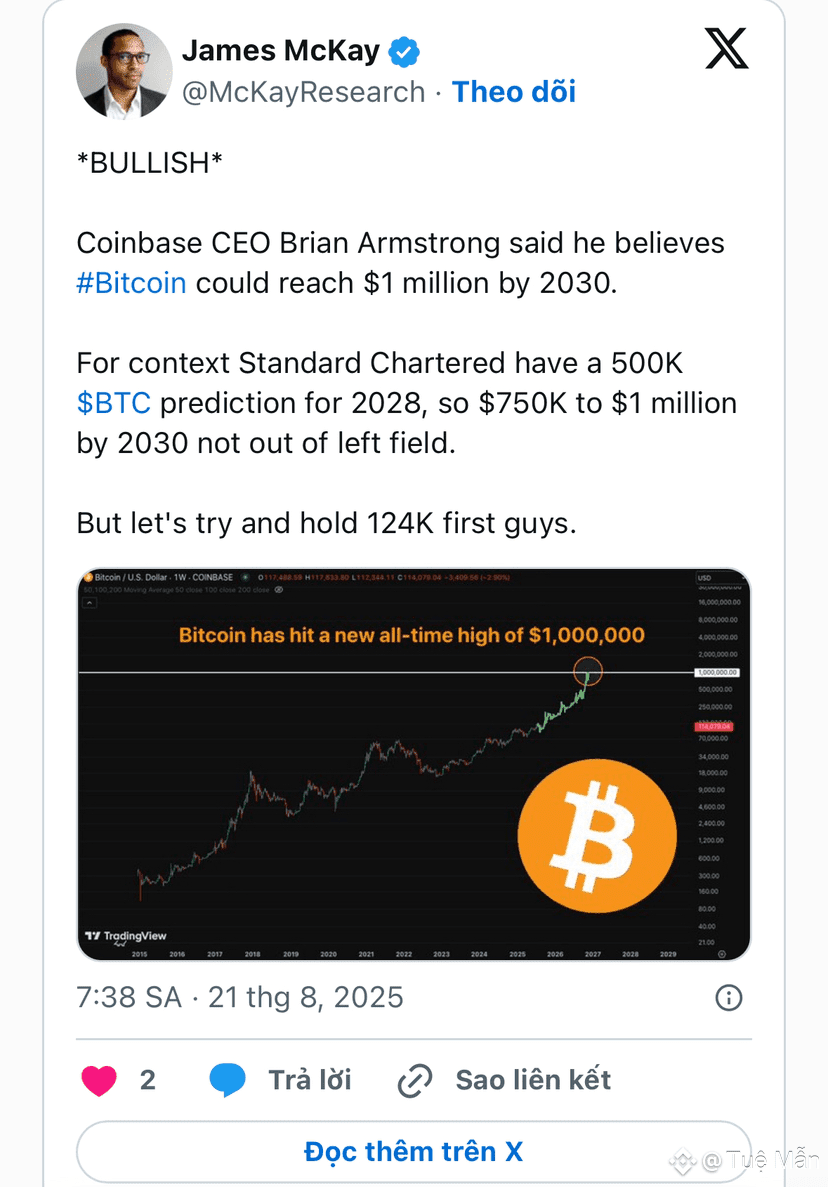This screenshot has height=1187, width=828.
Task: Follow the account via Theo dõi
Action: (x=514, y=92)
